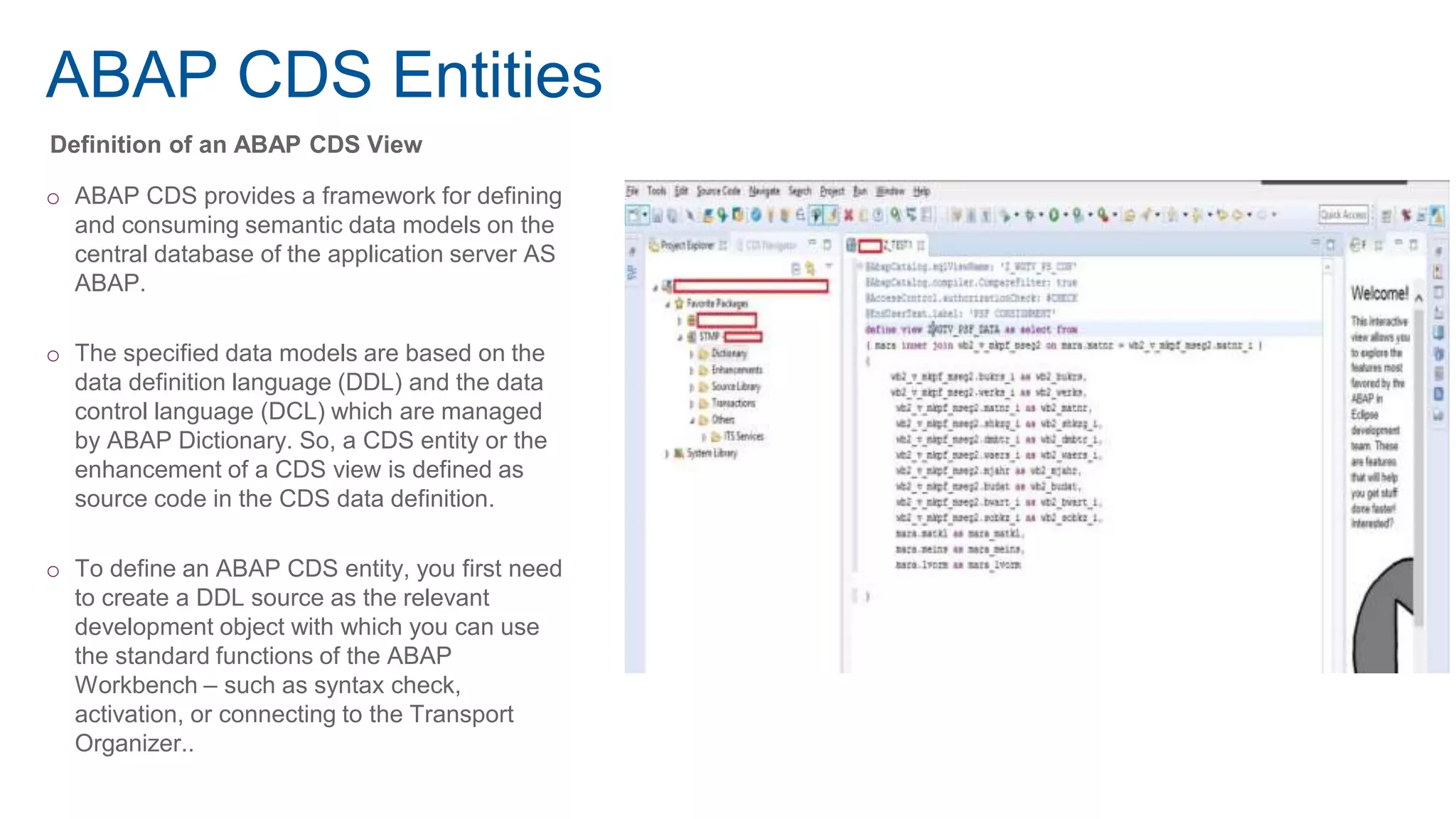
Task: Click the green Run toolbar icon
Action: 1054,215
